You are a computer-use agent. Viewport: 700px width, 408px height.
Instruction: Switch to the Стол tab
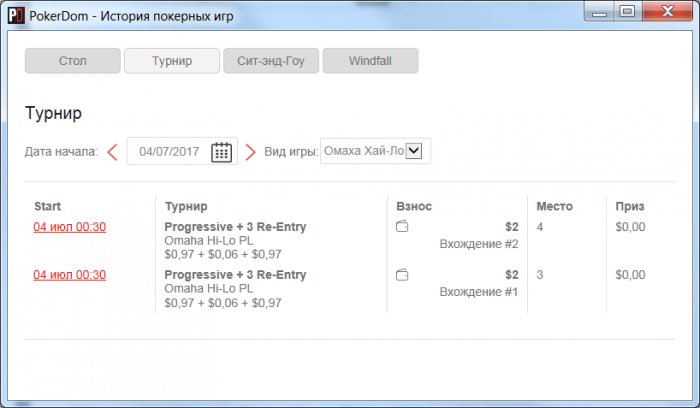[x=73, y=61]
